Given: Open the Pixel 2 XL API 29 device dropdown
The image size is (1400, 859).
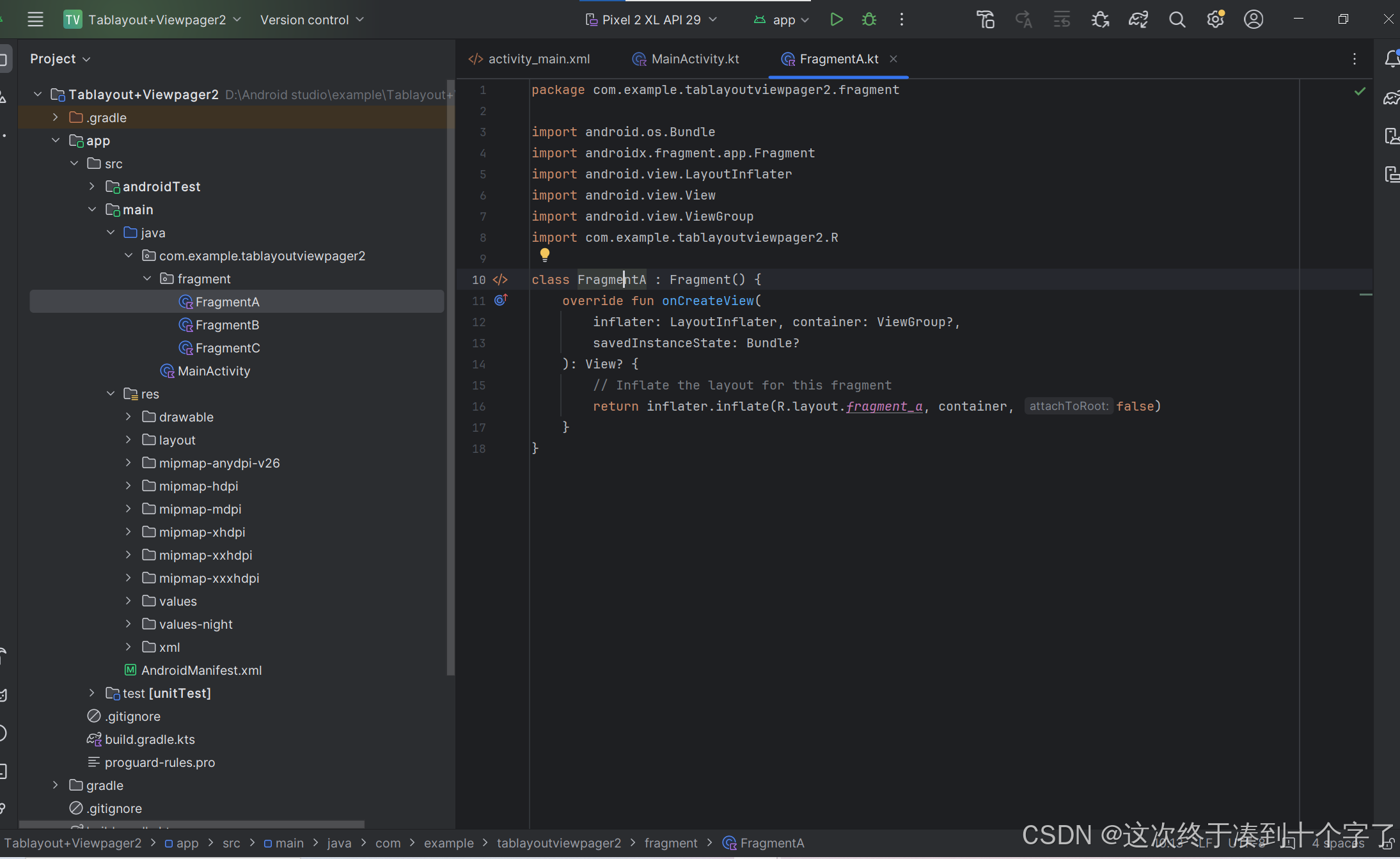Looking at the screenshot, I should tap(651, 20).
